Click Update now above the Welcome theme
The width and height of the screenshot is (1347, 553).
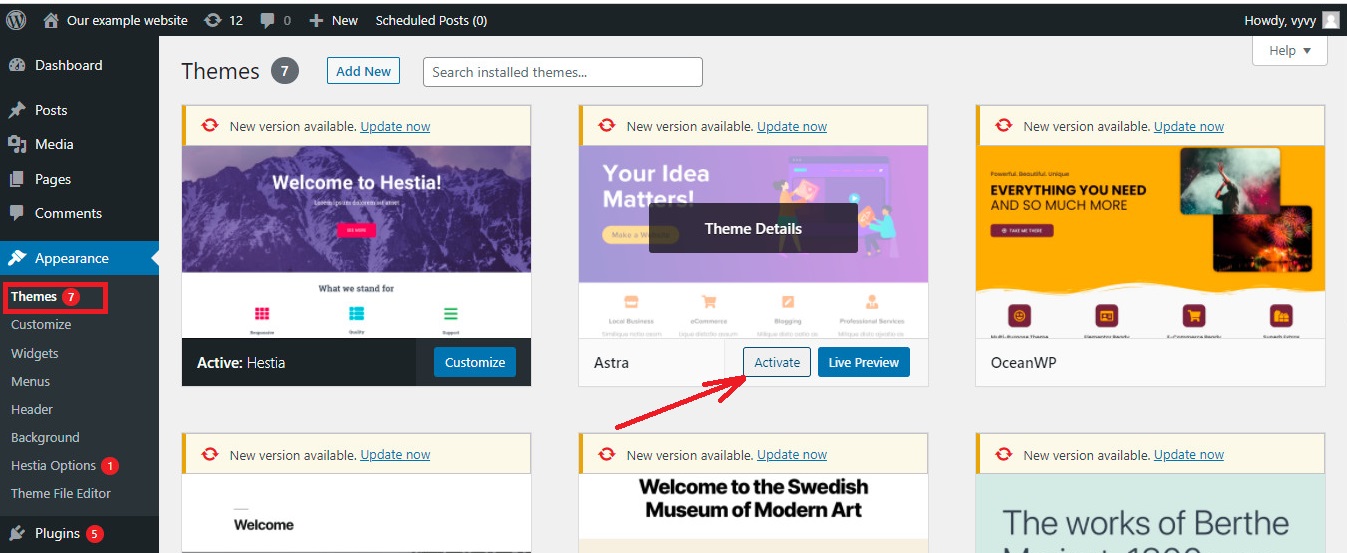coord(395,454)
